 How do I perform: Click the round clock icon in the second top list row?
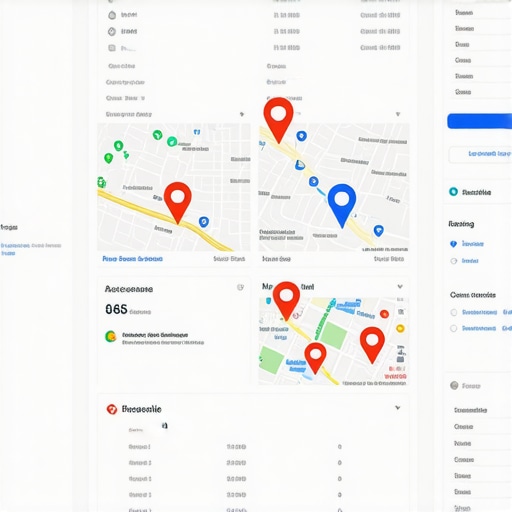point(112,31)
